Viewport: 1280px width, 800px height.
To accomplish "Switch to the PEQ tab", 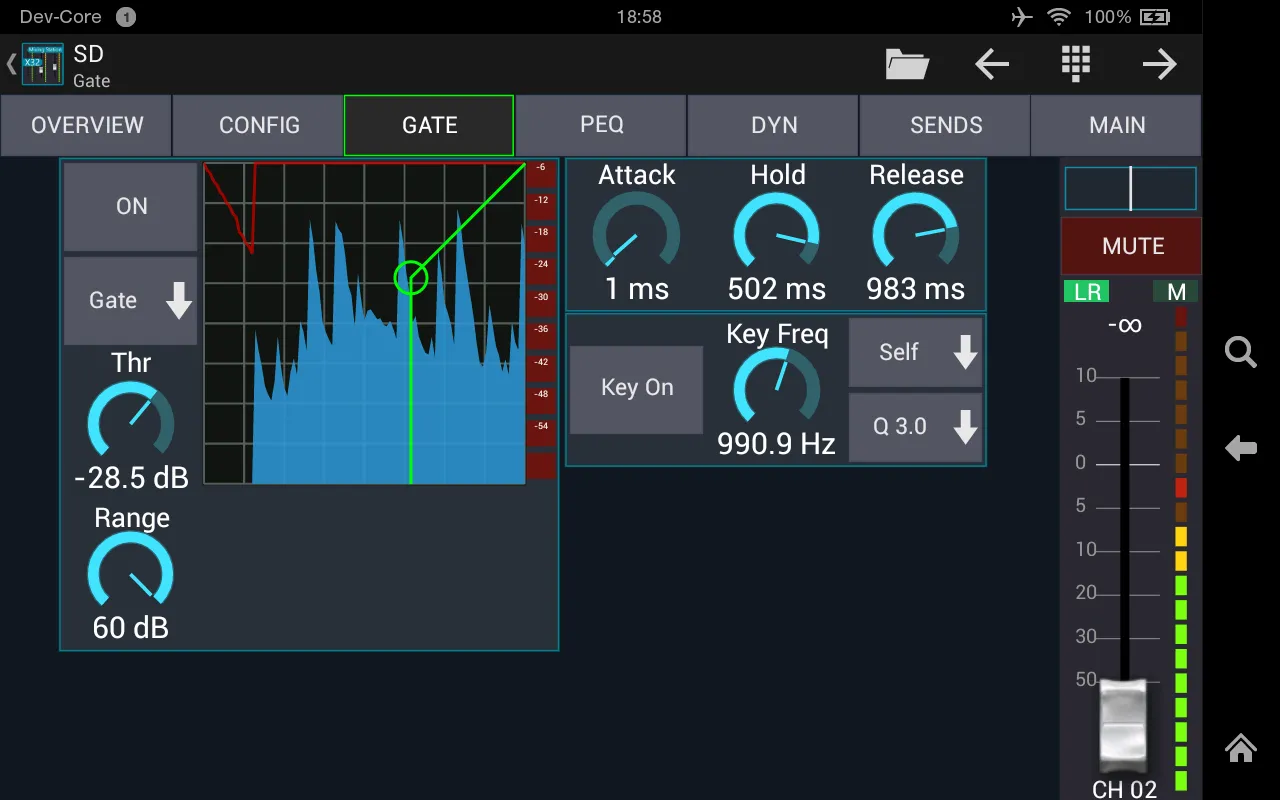I will (x=601, y=126).
